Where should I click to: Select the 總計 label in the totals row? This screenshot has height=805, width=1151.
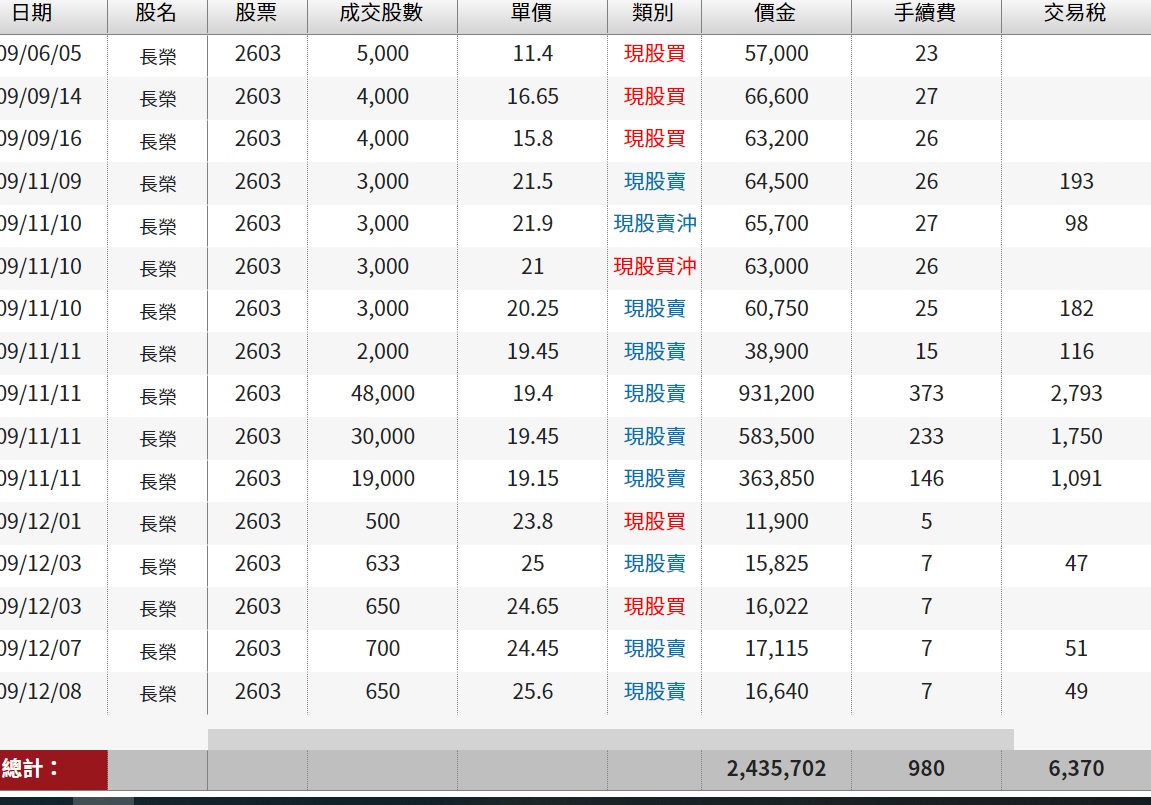coord(29,769)
